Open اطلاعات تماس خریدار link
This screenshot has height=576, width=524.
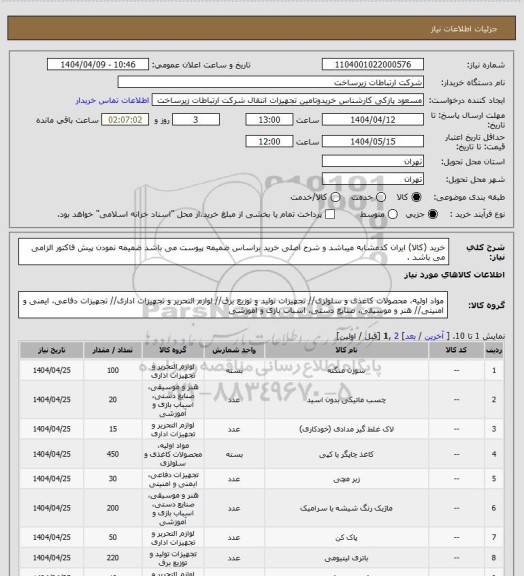point(112,100)
